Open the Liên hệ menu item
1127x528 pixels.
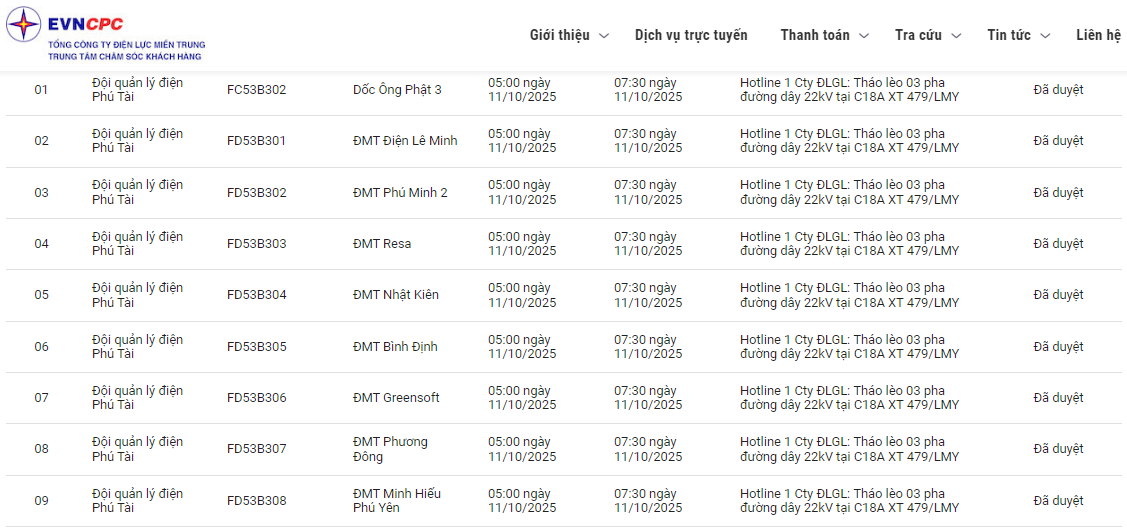point(1098,35)
